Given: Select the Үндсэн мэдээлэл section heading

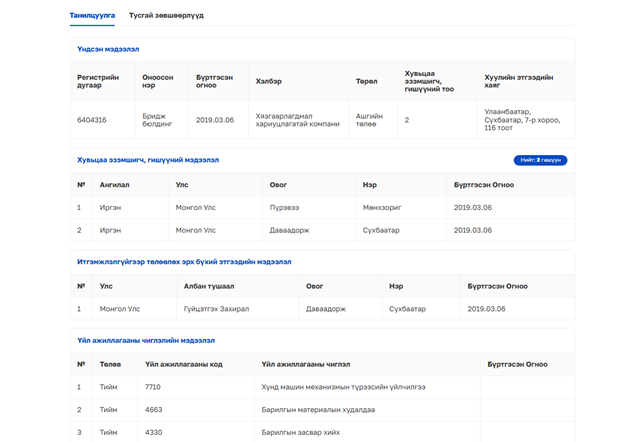Looking at the screenshot, I should (x=108, y=49).
